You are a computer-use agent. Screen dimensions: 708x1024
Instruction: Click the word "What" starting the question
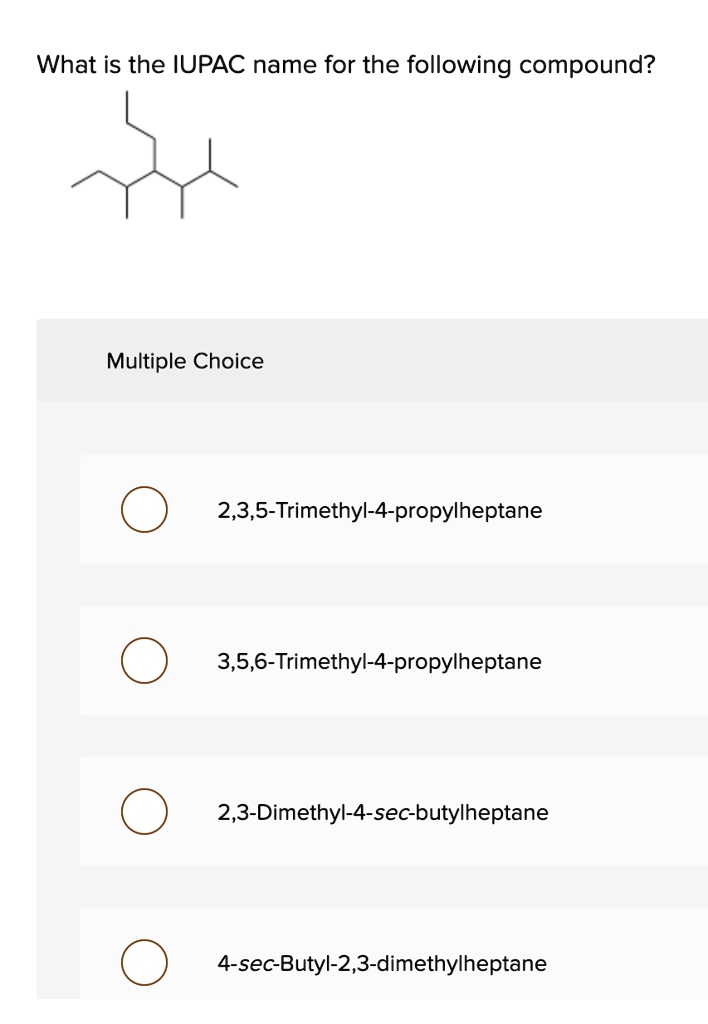tap(64, 66)
